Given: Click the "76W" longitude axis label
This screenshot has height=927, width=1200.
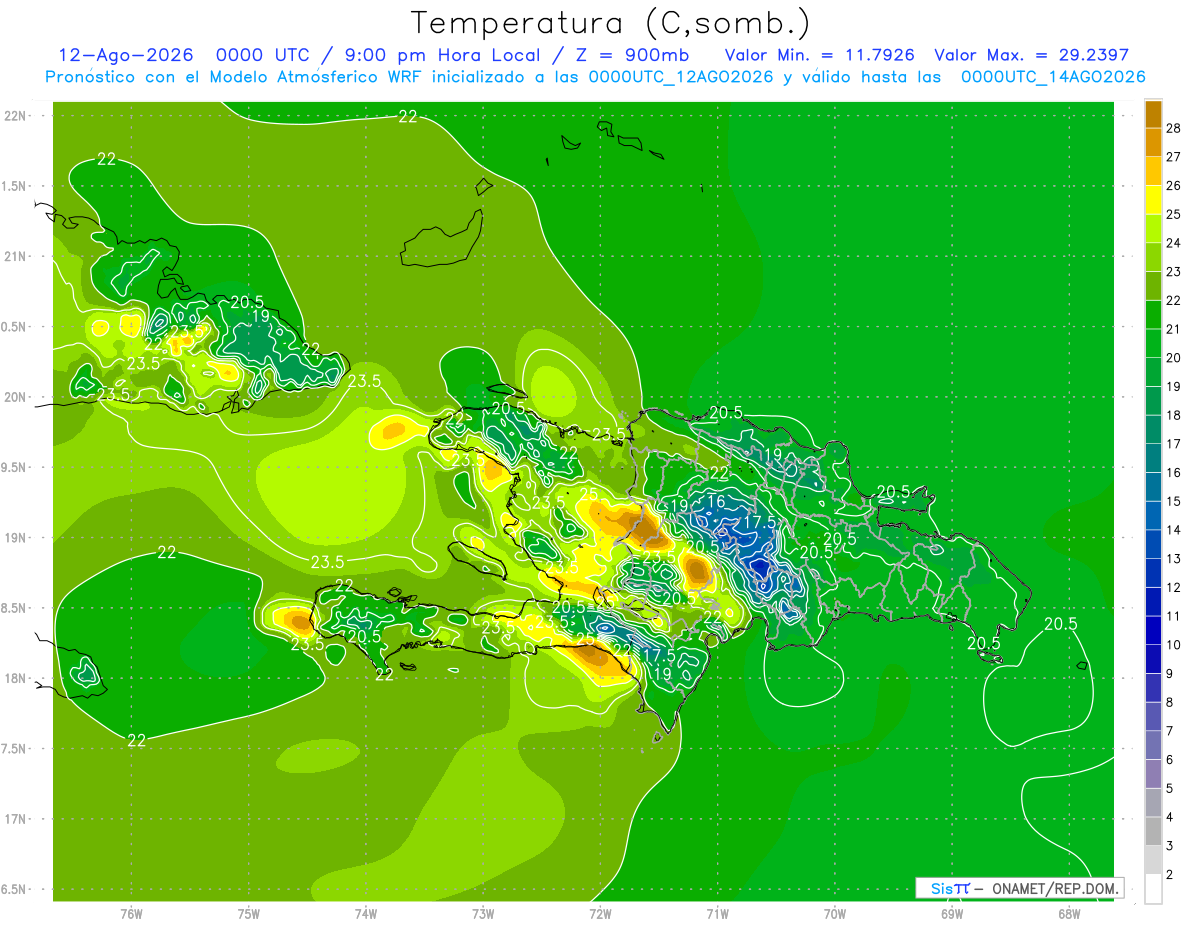Looking at the screenshot, I should click(131, 913).
